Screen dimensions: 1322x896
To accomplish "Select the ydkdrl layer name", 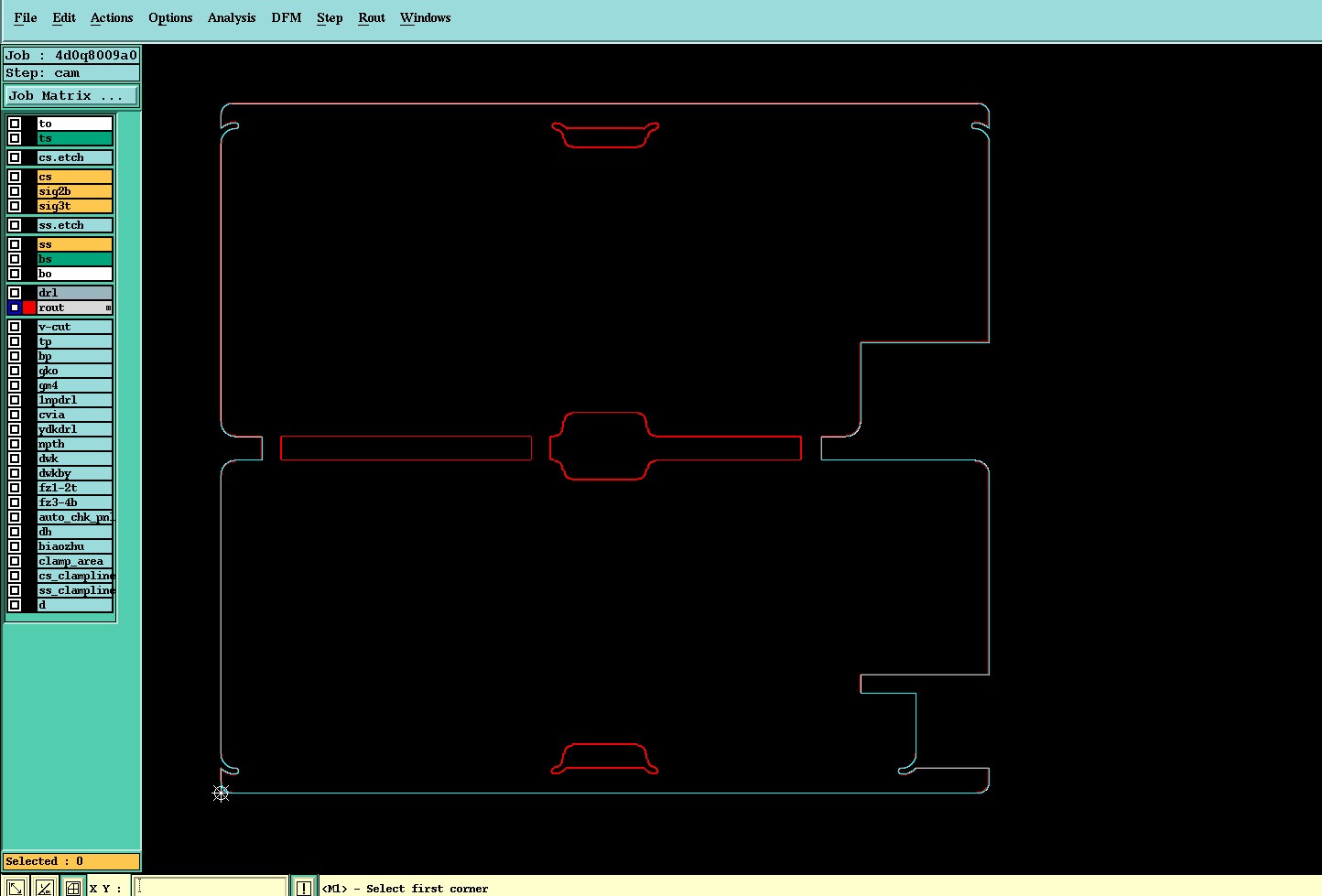I will click(x=74, y=429).
